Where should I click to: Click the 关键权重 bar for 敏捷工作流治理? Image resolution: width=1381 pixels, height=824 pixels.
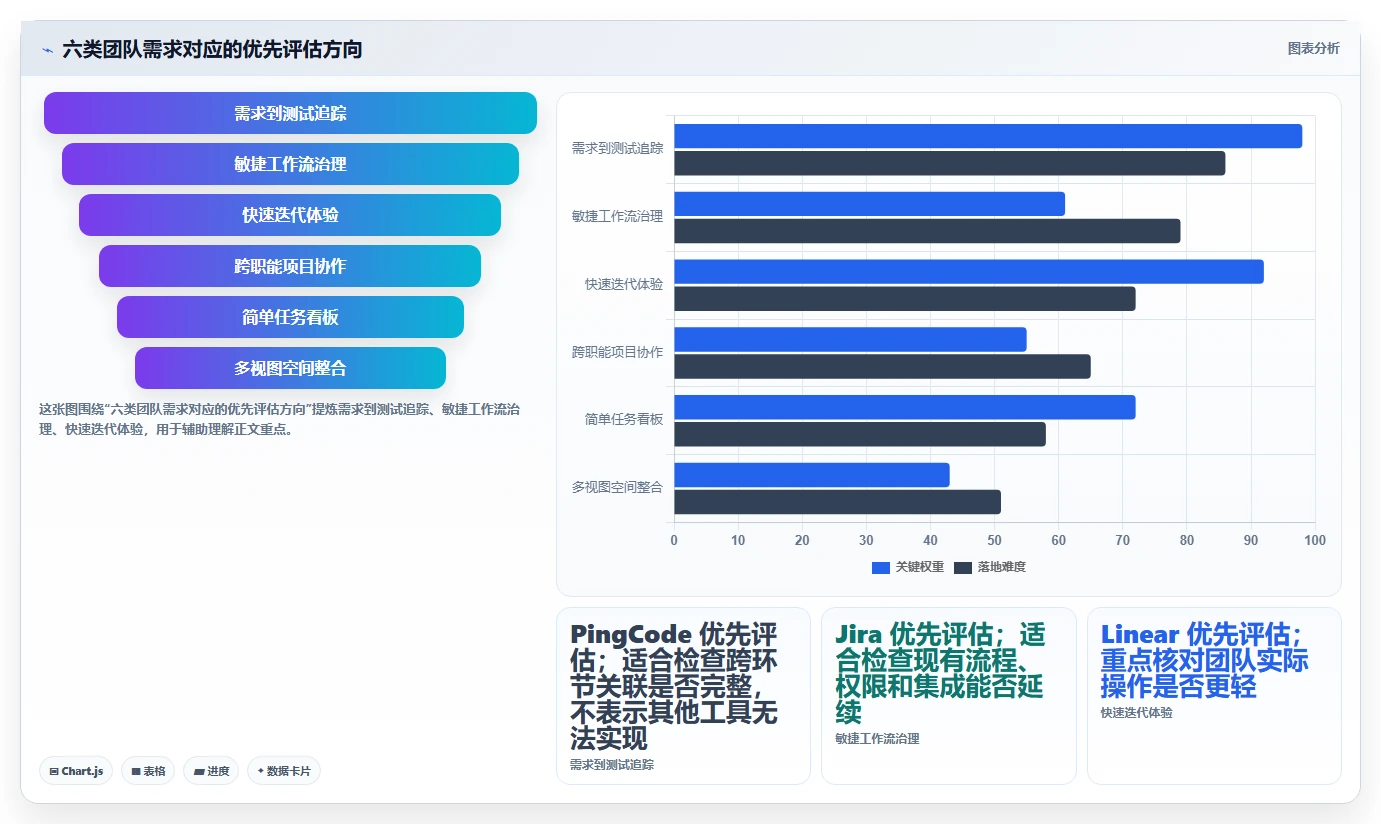[x=869, y=204]
